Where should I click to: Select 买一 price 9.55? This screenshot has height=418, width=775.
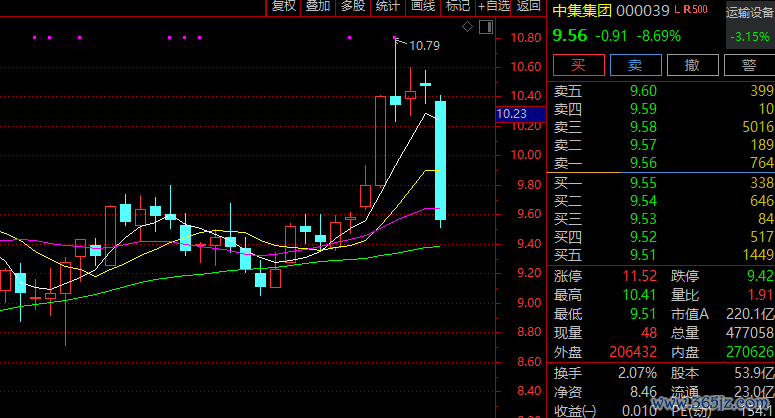click(x=643, y=183)
